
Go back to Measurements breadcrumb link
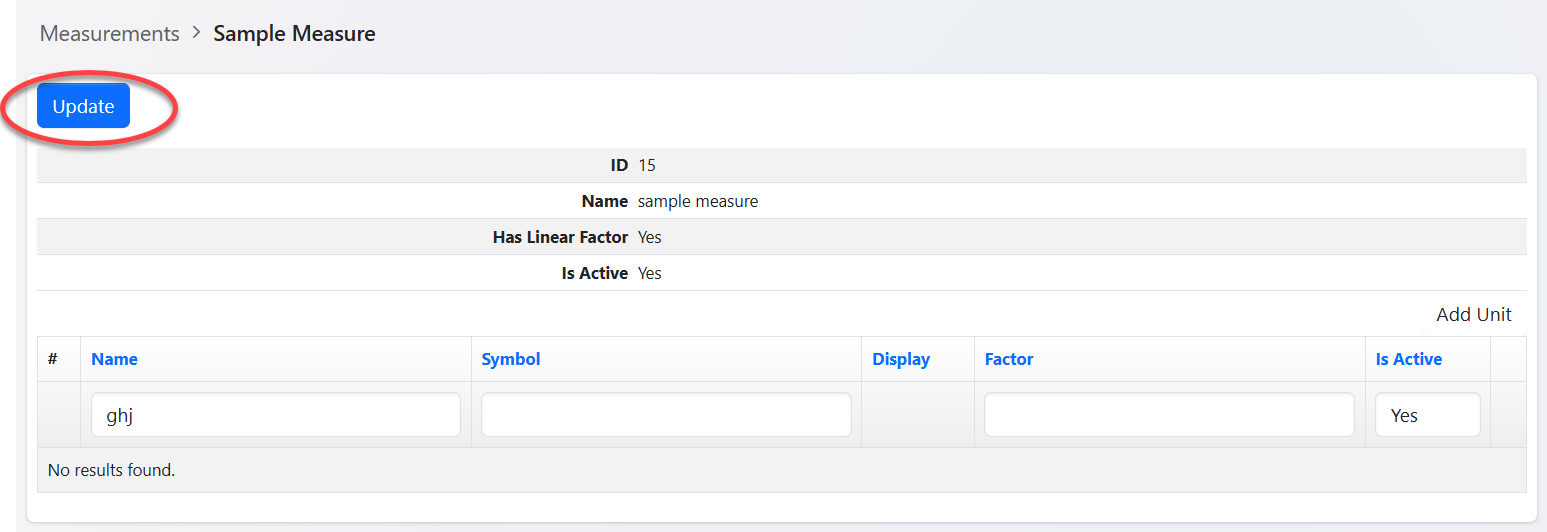[x=109, y=33]
